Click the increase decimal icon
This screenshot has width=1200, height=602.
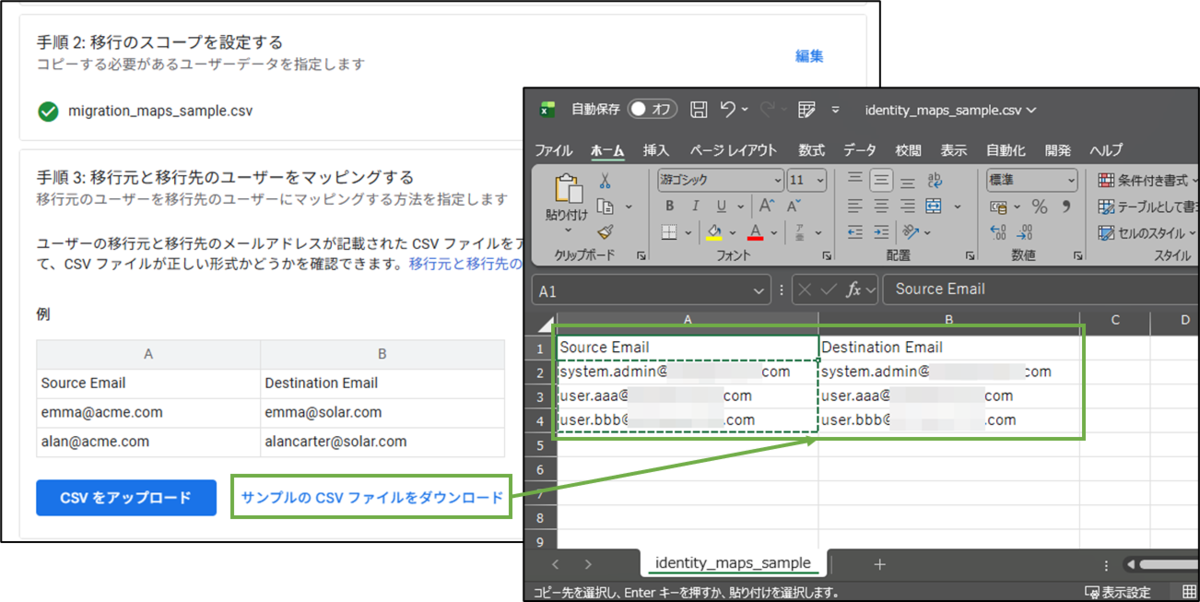coord(998,233)
